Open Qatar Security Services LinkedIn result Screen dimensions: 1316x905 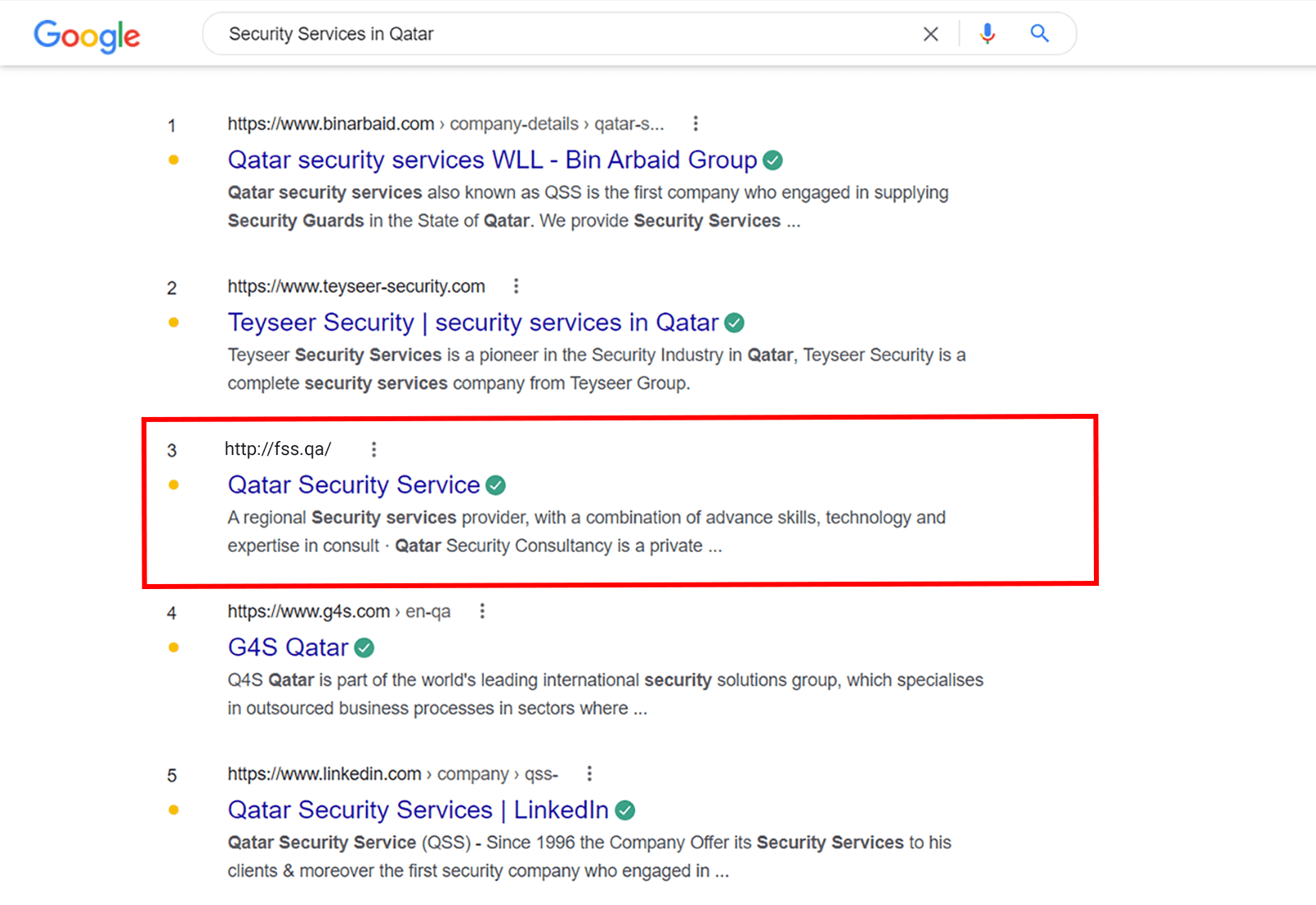[x=418, y=810]
